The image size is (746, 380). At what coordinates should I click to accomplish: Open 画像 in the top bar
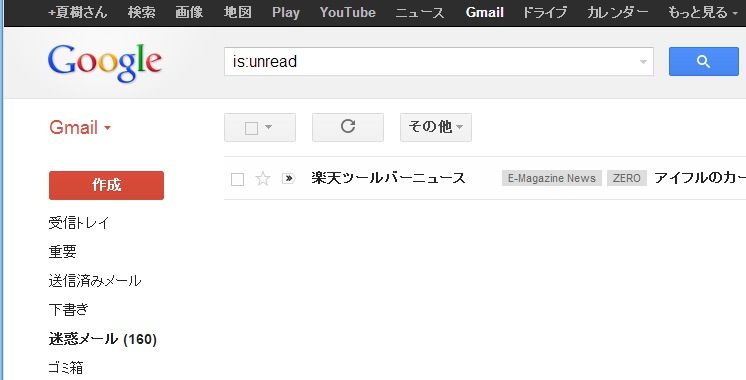coord(189,12)
